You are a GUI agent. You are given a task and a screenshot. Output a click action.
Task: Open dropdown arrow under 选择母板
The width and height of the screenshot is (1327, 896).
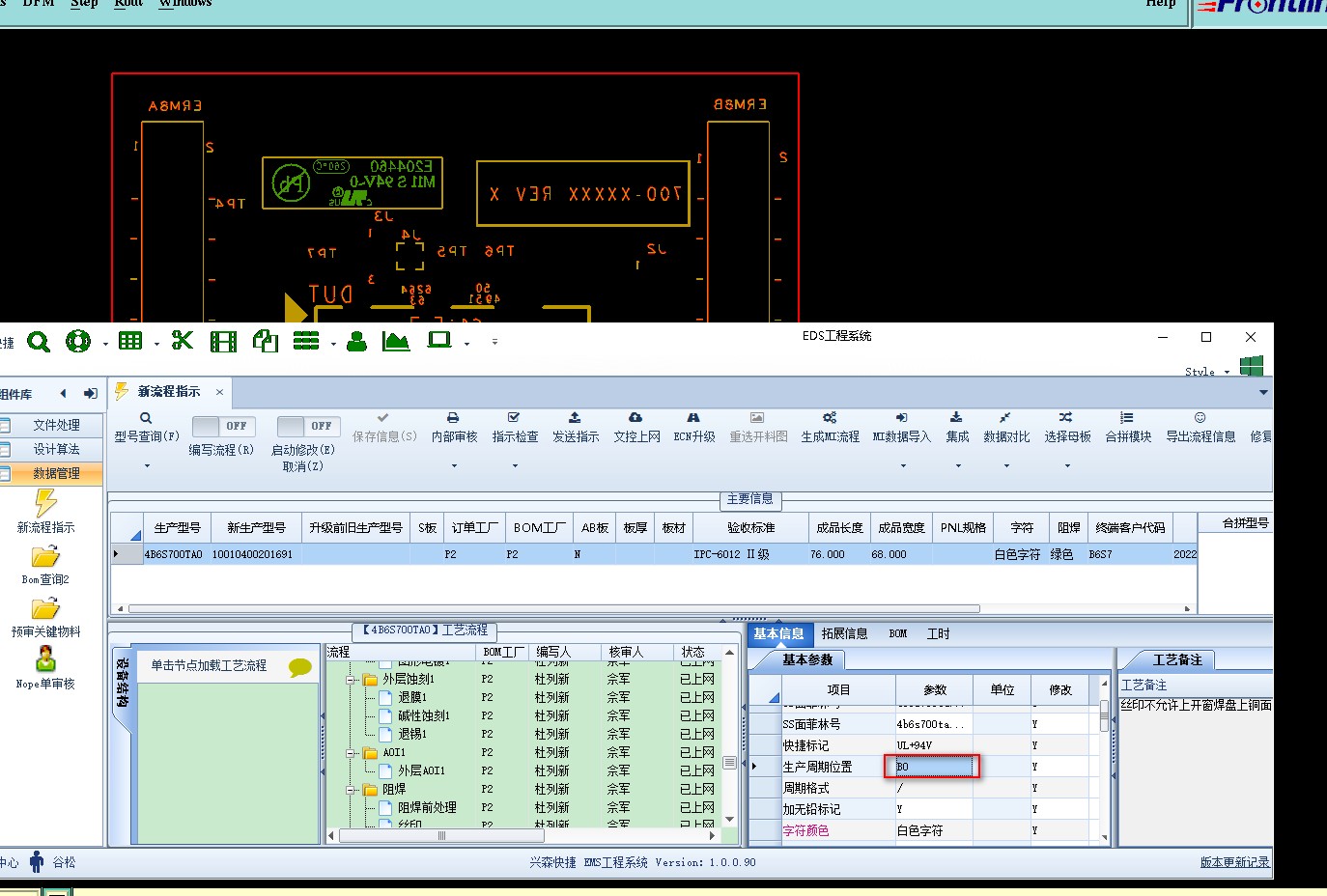point(1067,466)
